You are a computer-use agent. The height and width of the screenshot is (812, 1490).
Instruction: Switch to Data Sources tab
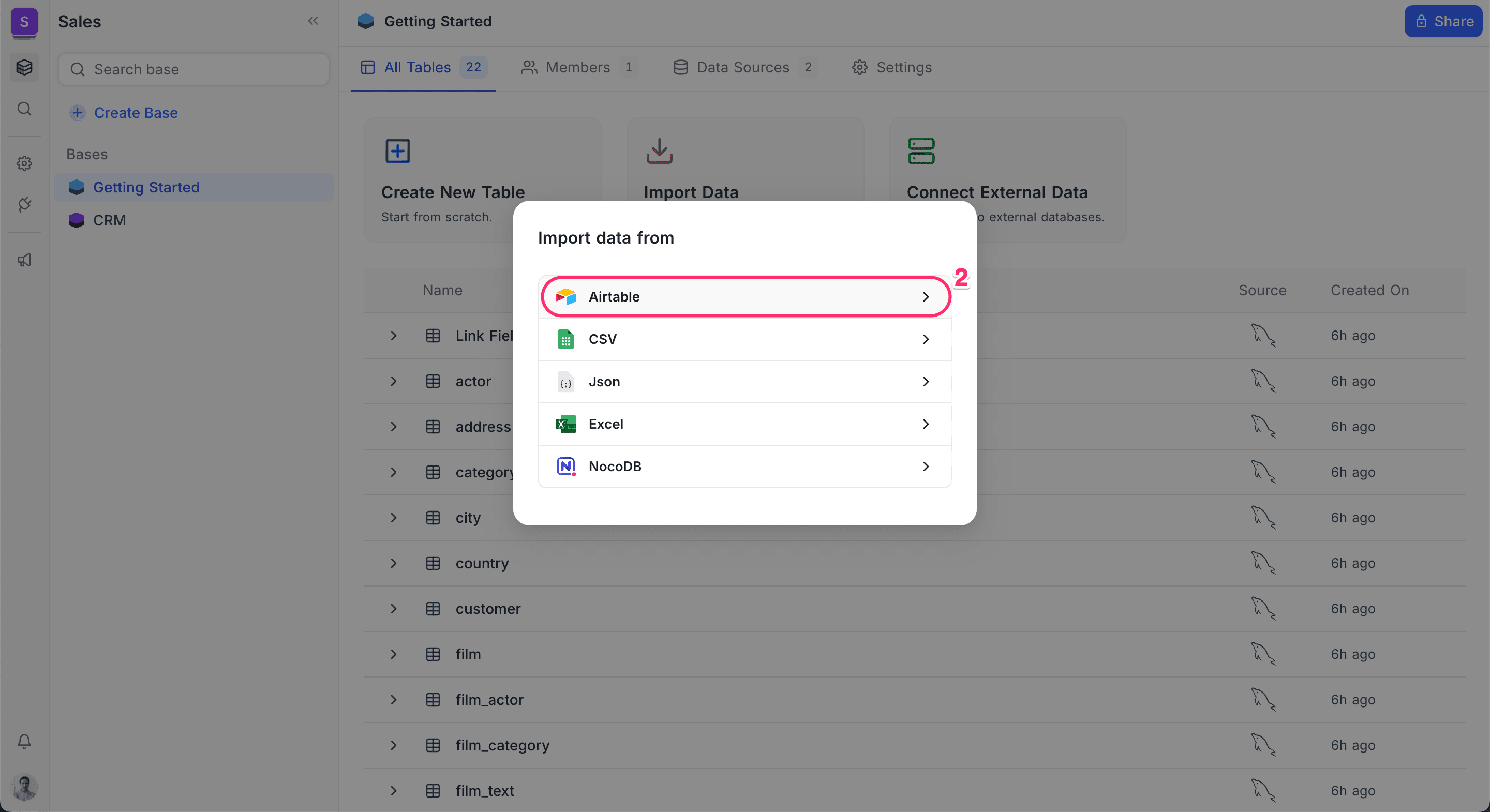click(x=743, y=68)
